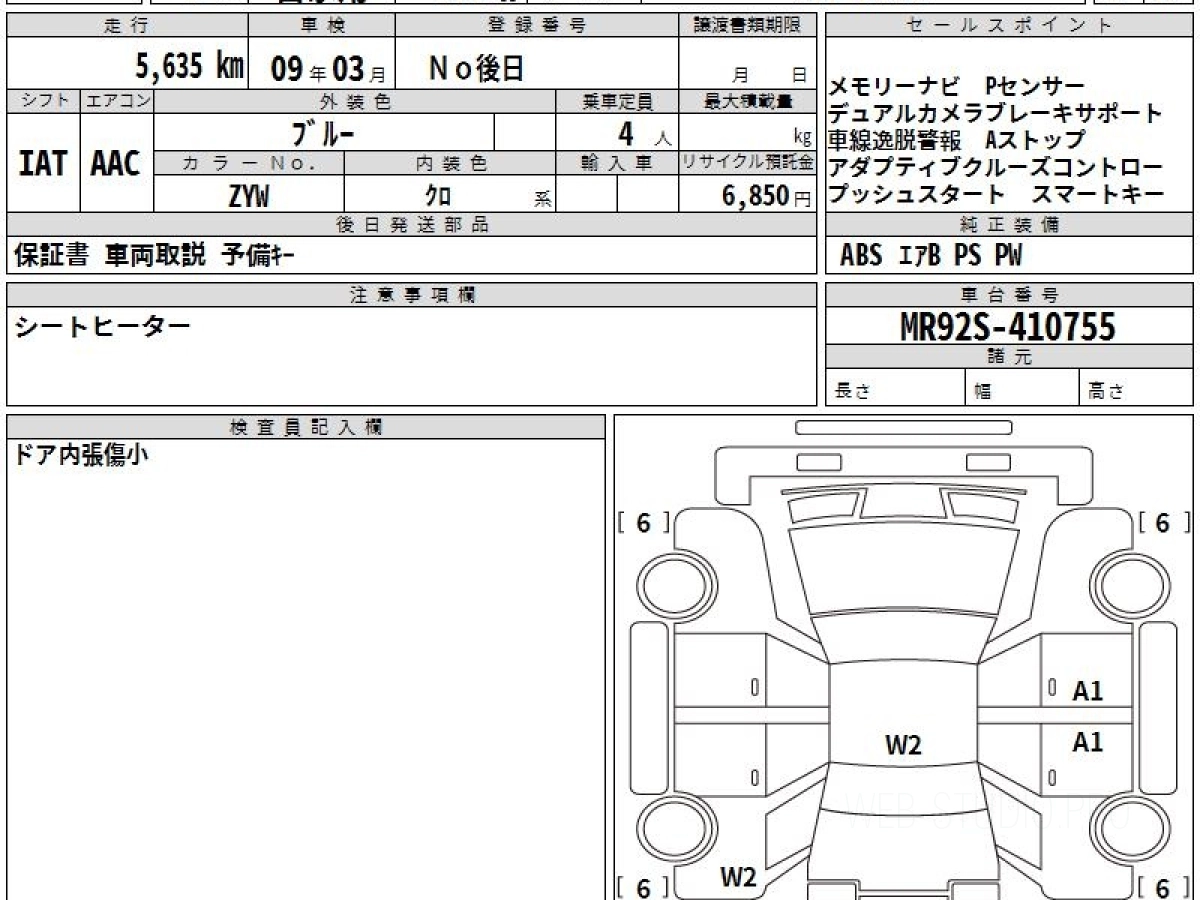Select the 車線逸脱警報 Aストップ line
The width and height of the screenshot is (1200, 900).
[x=957, y=140]
